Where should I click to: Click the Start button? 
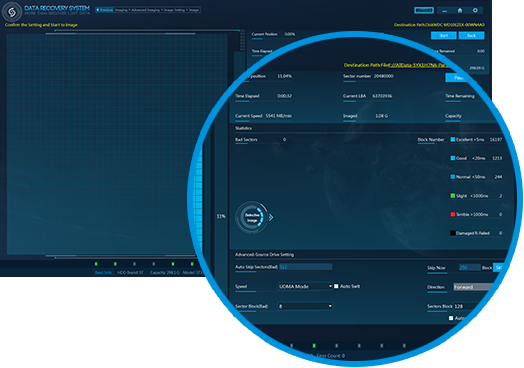(443, 35)
